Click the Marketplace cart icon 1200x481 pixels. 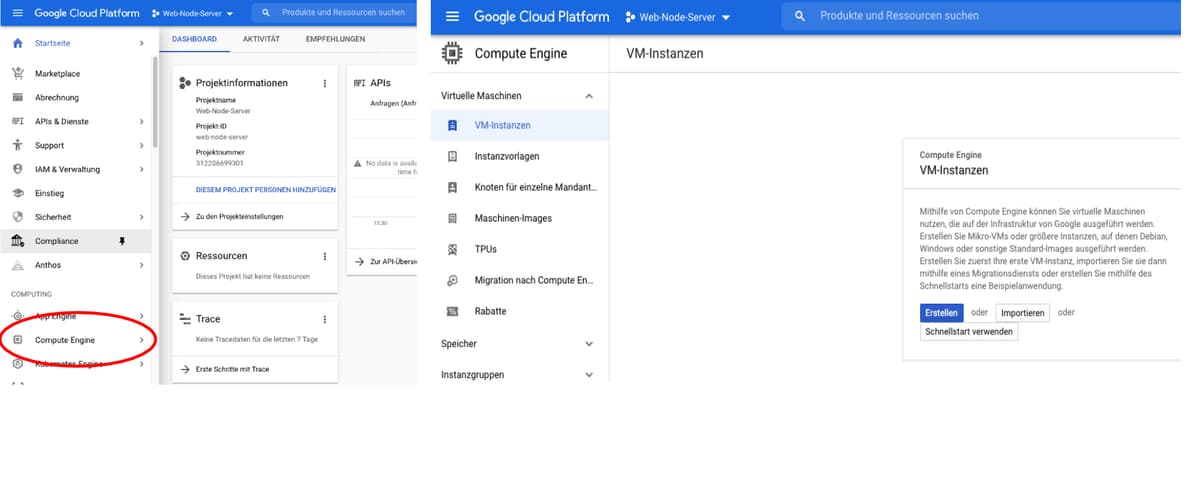tap(17, 74)
